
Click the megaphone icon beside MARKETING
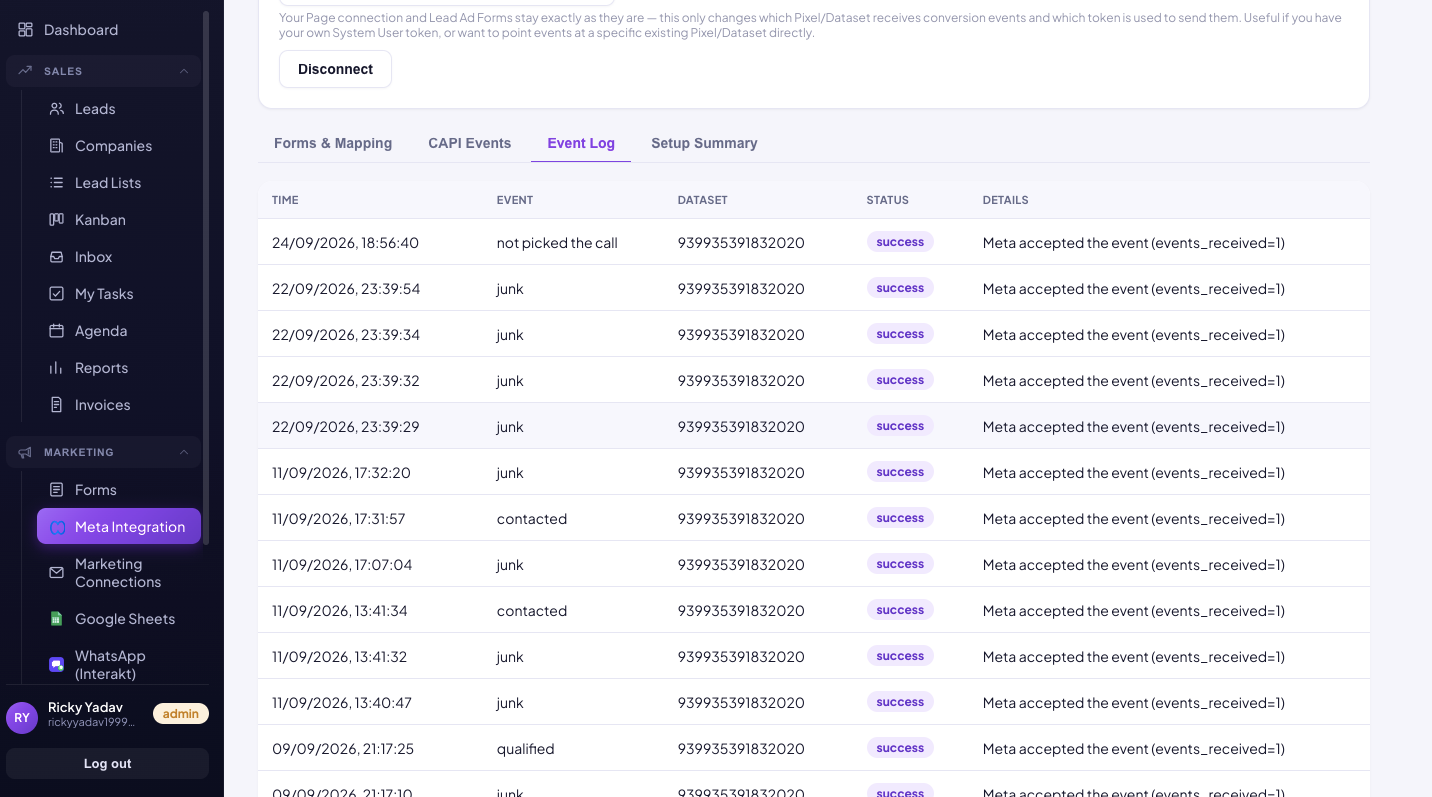(25, 452)
